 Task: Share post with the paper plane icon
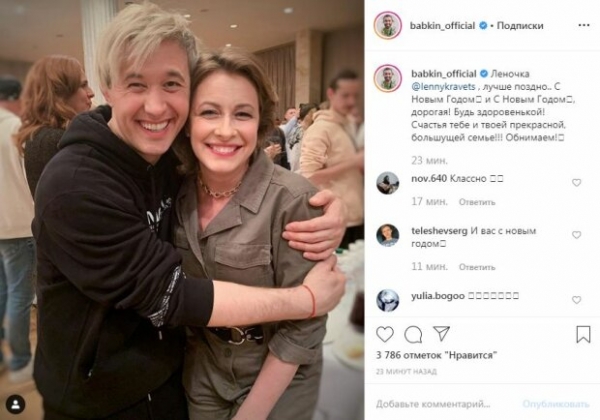tap(442, 334)
